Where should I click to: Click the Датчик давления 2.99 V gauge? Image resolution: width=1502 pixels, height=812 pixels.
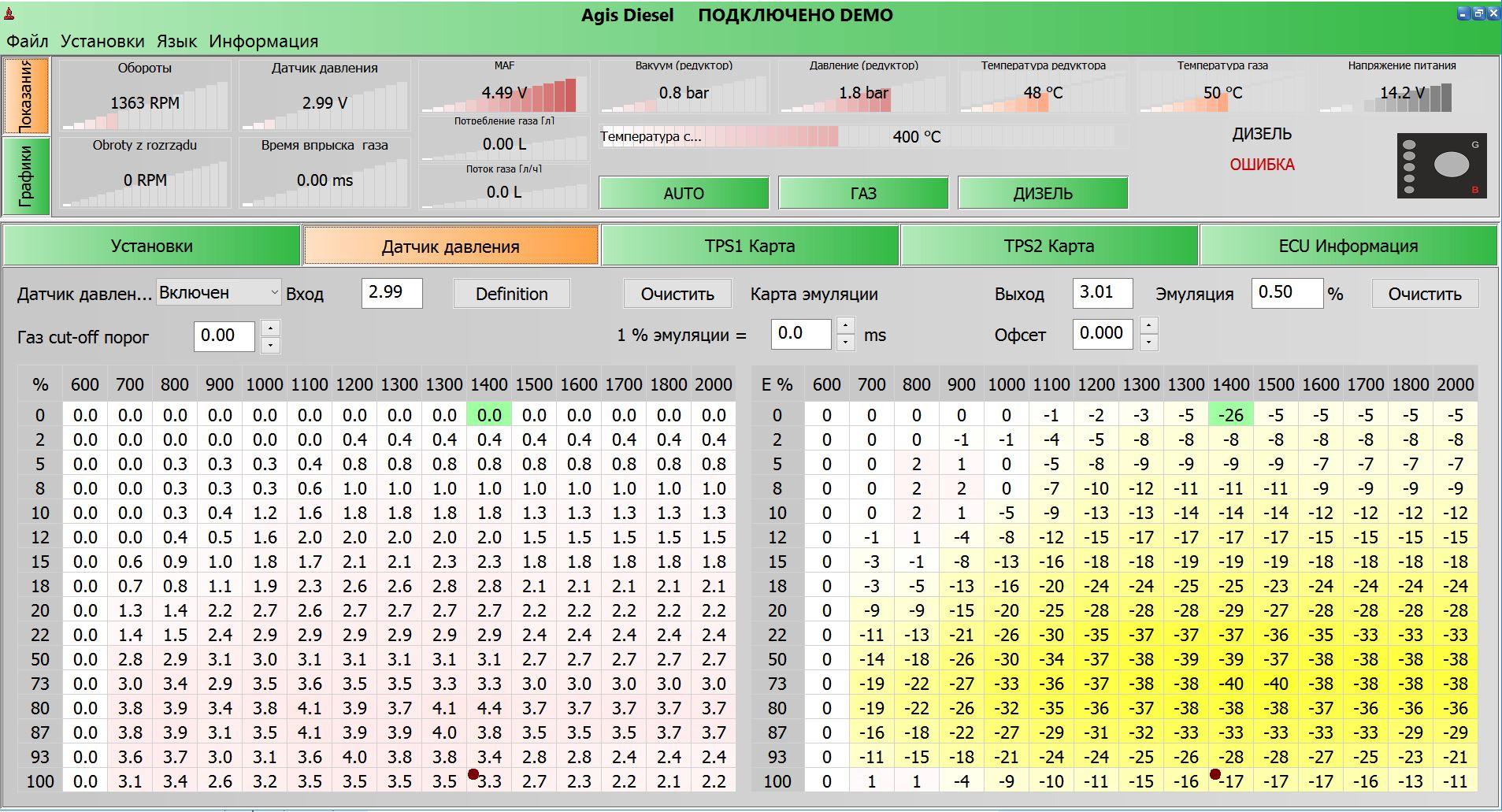325,95
